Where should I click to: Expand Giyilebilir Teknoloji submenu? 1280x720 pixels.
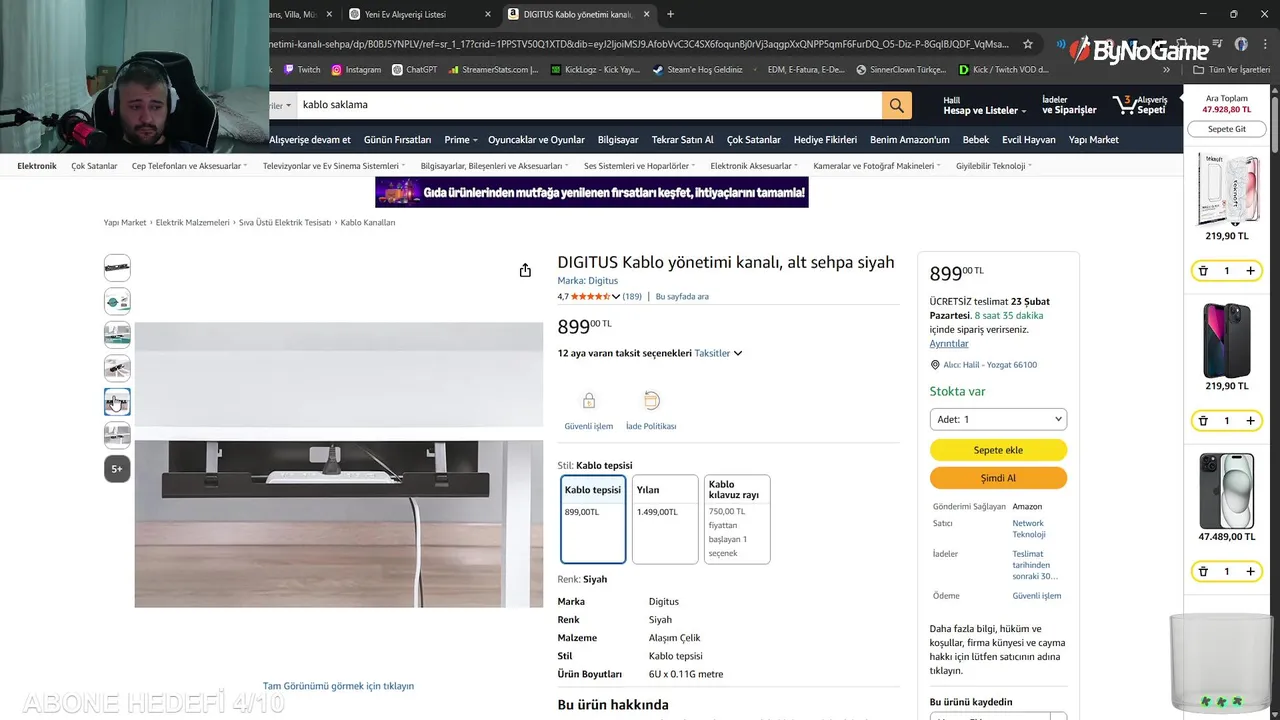coord(993,166)
